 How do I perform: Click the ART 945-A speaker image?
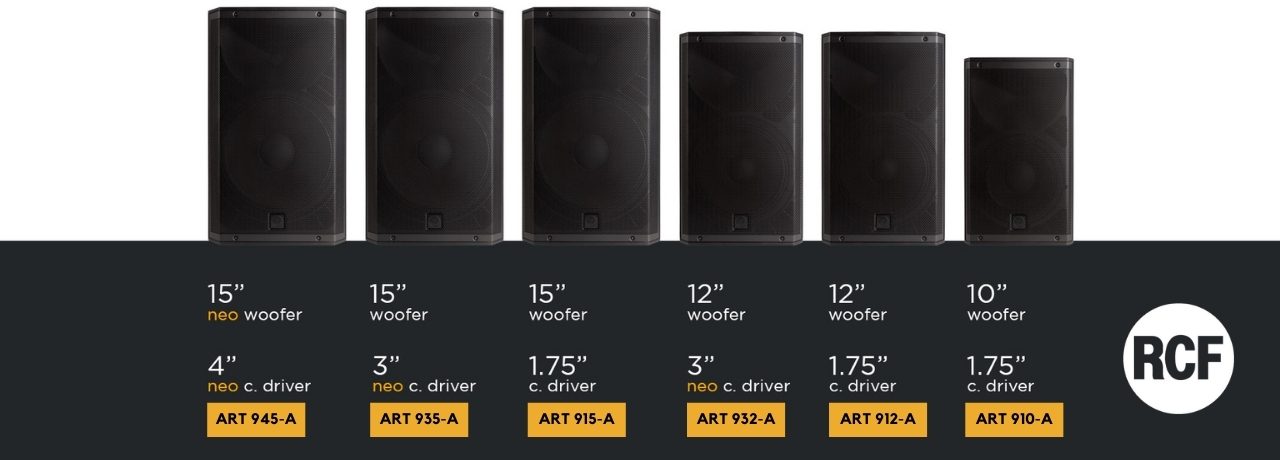pos(277,125)
